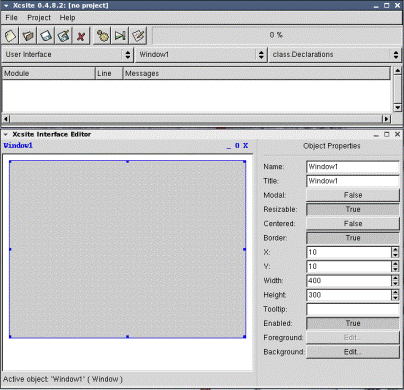The height and width of the screenshot is (390, 404).
Task: Click the Object Properties heading
Action: click(x=332, y=146)
